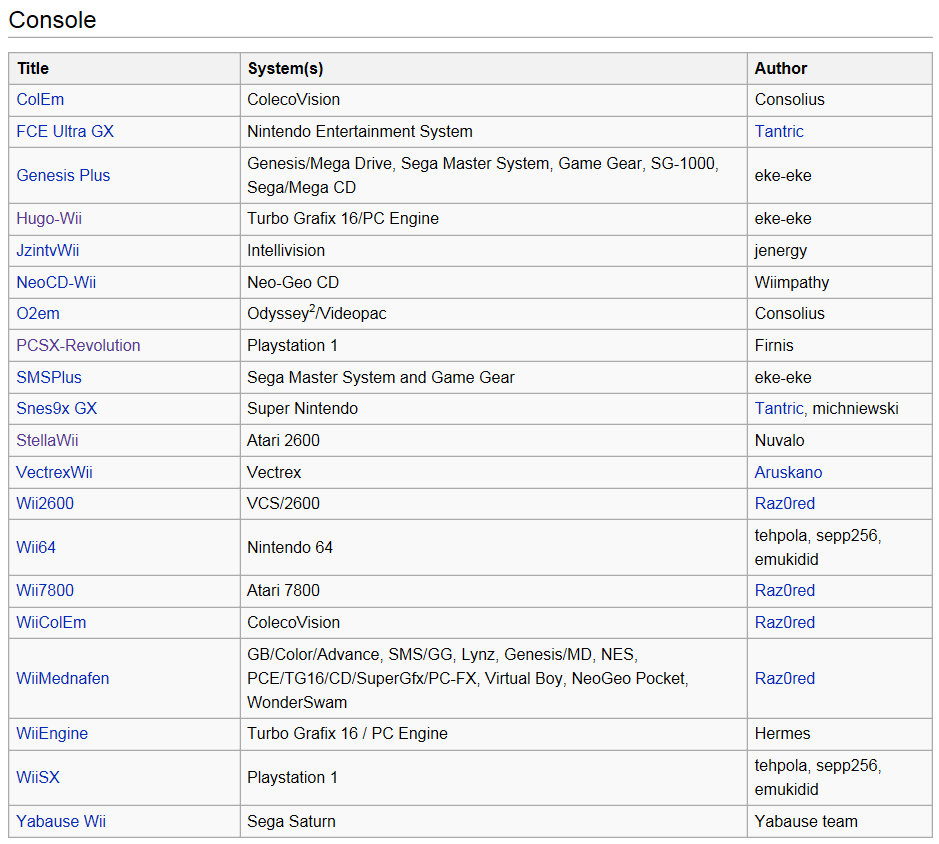Follow the SMSPlus link
Viewport: 939px width, 844px height.
pos(49,377)
